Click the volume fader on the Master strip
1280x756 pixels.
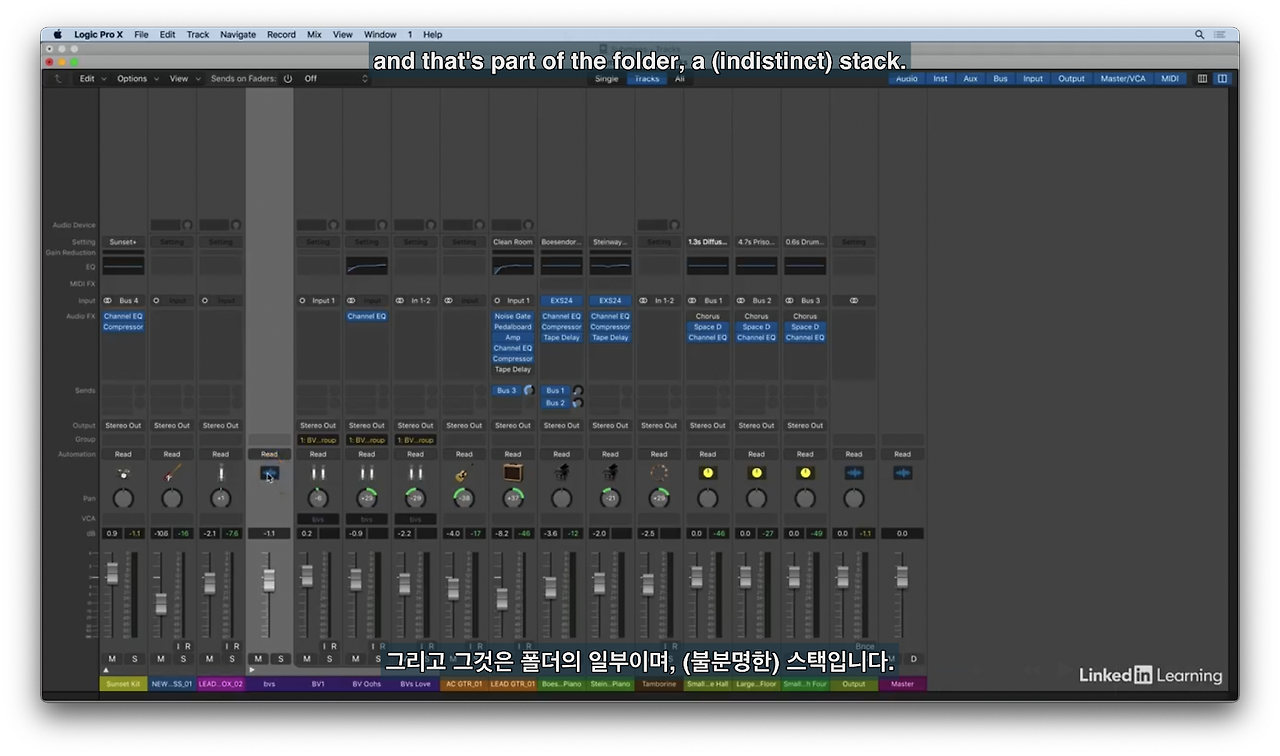(x=902, y=577)
